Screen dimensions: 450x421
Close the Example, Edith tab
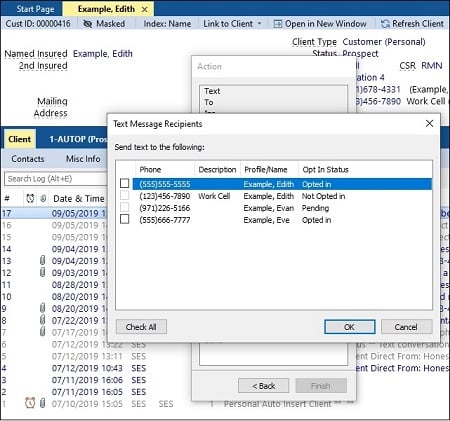click(145, 9)
